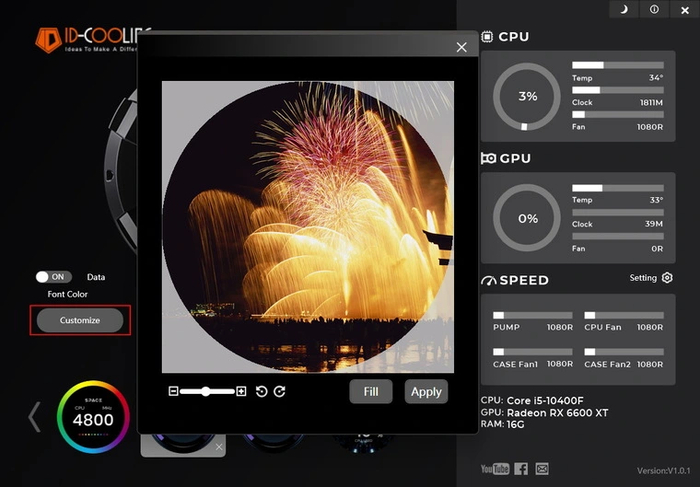
Task: Close the image crop dialog
Action: tap(461, 47)
